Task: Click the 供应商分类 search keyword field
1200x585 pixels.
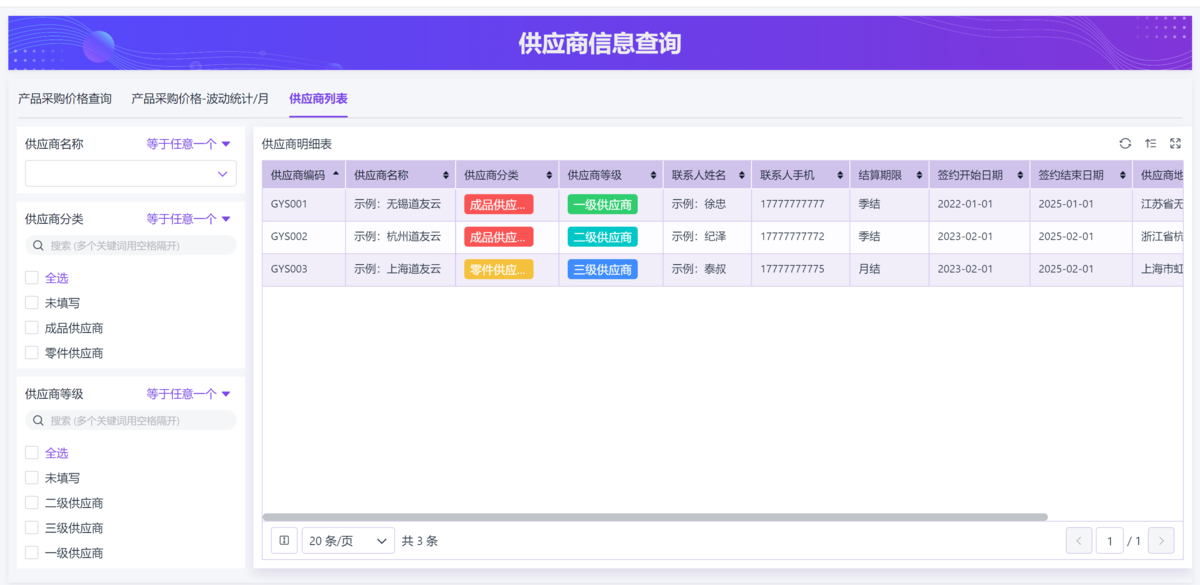Action: coord(131,245)
